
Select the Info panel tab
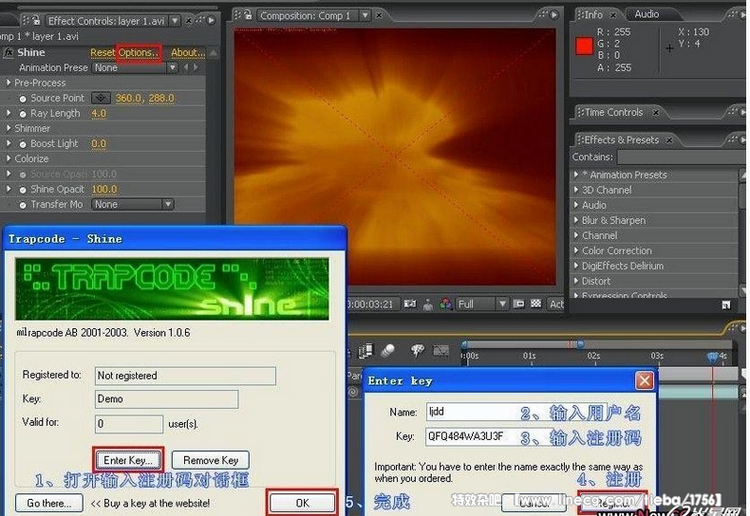click(x=593, y=15)
